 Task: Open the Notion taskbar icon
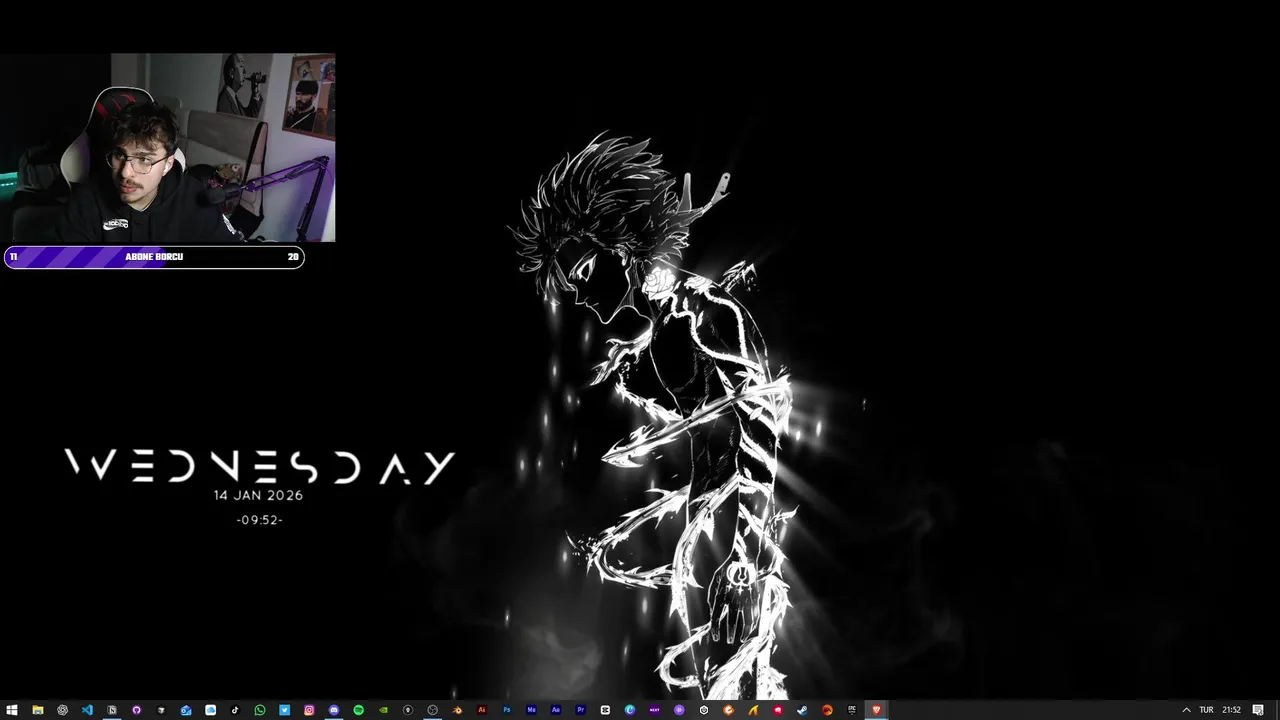pos(112,710)
